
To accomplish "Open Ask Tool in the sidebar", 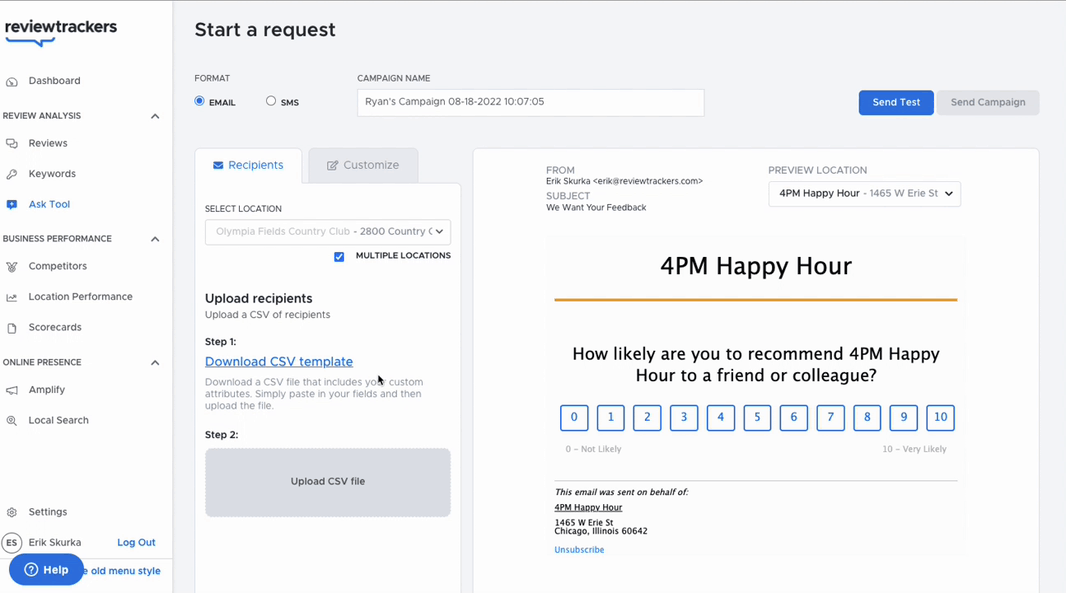I will (x=49, y=205).
